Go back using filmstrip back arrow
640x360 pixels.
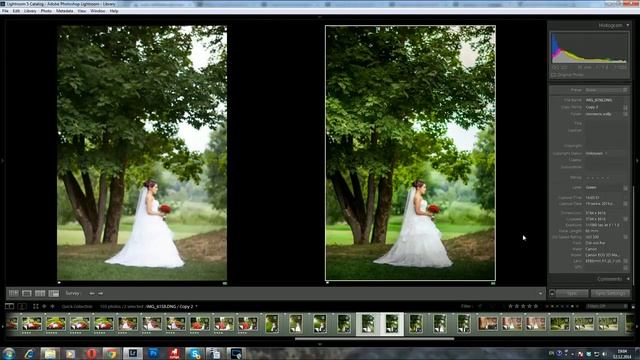[x=44, y=306]
